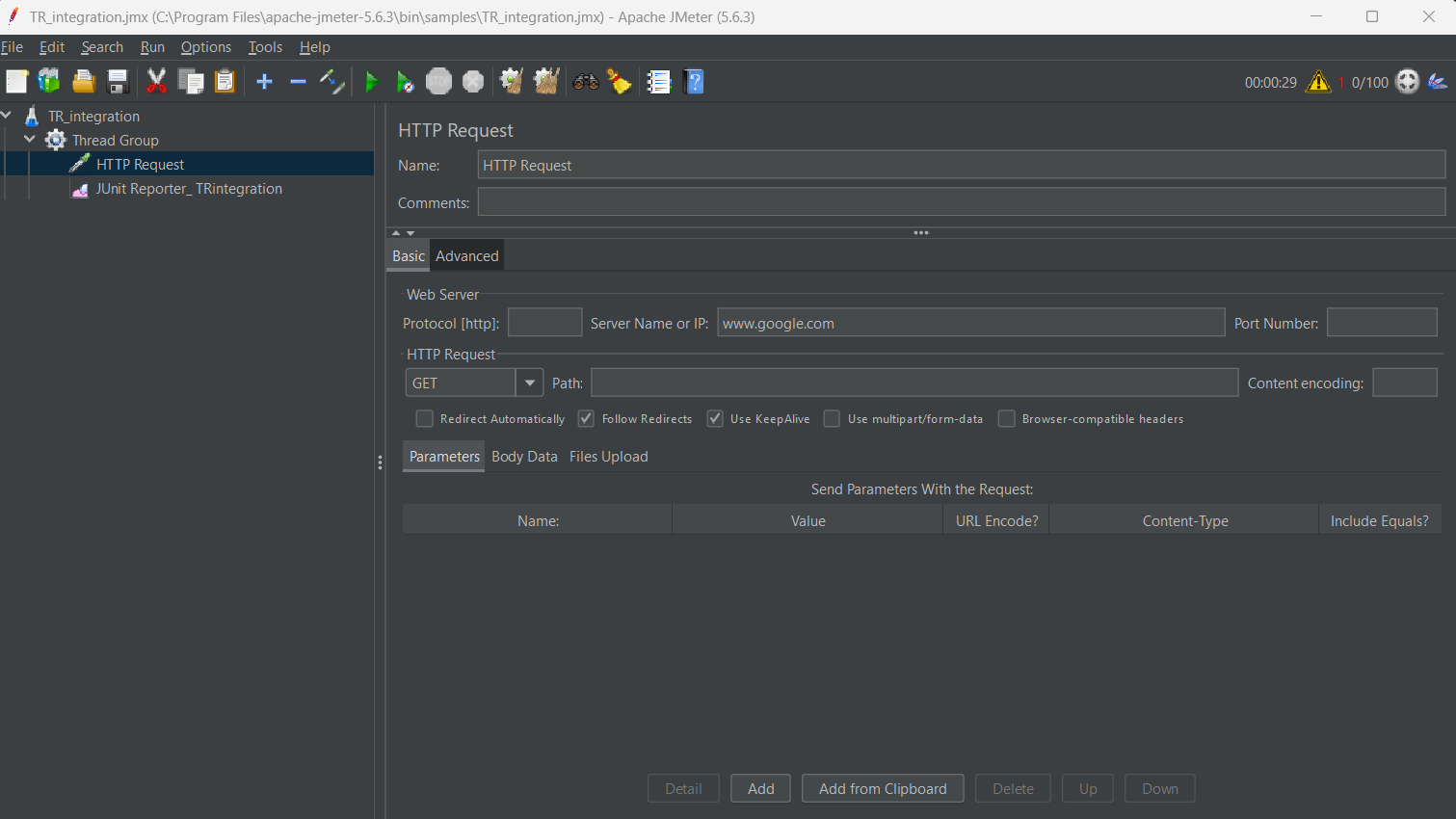Click Start no pauses toolbar icon
This screenshot has height=819, width=1456.
click(x=405, y=82)
